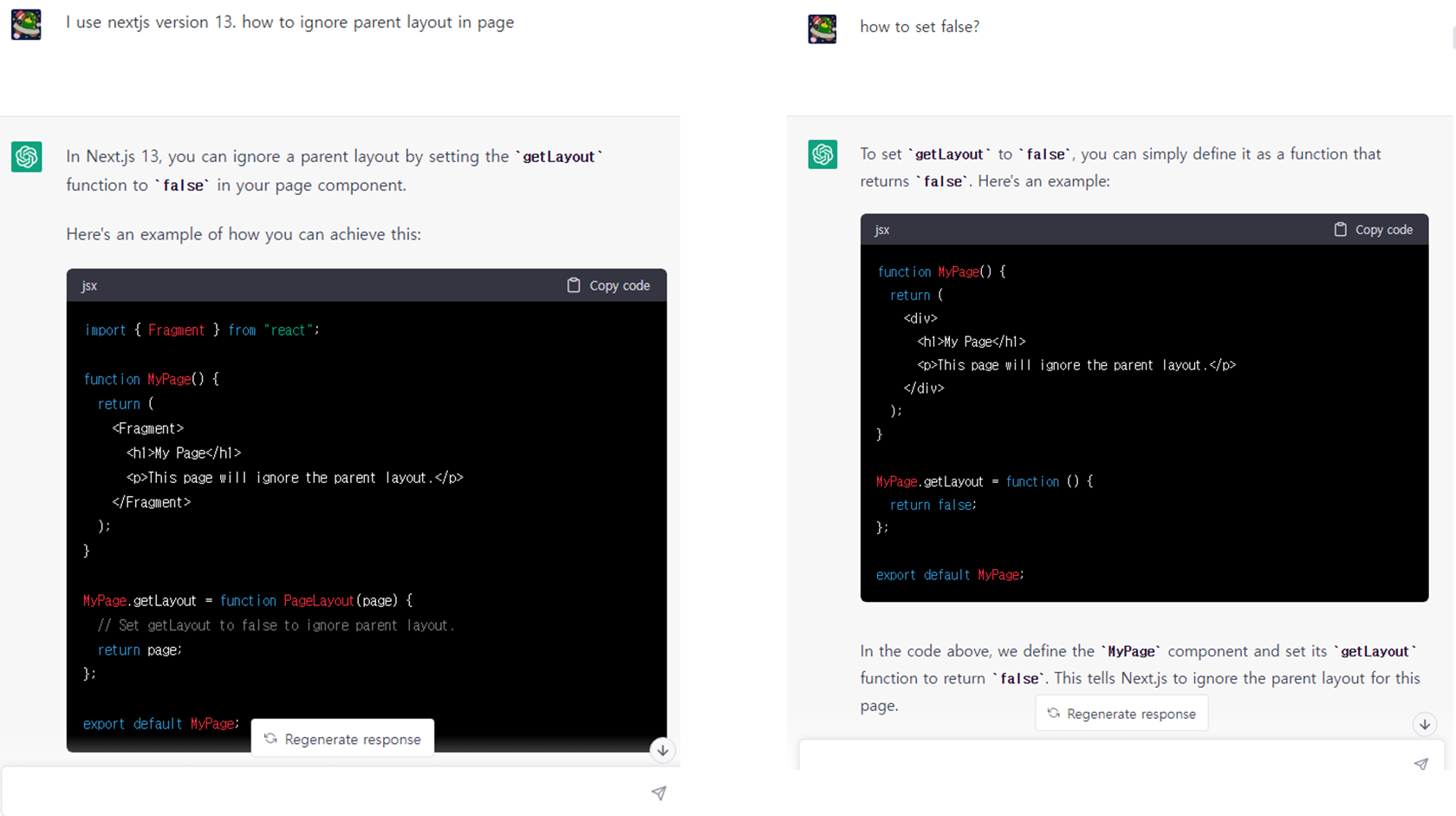Click 'Here's an example of how you can achieve this:'

(244, 234)
